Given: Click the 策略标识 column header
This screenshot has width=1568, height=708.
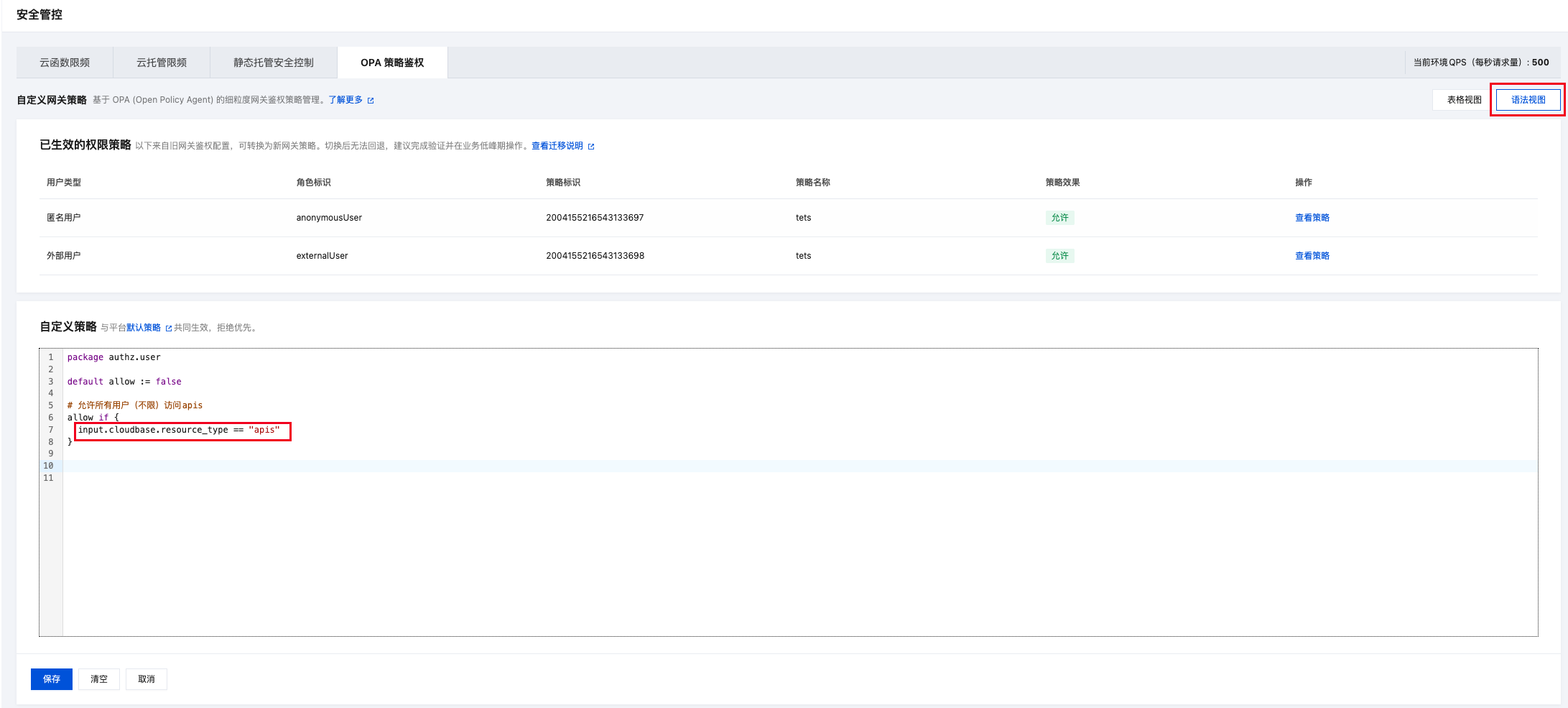Looking at the screenshot, I should coord(563,183).
